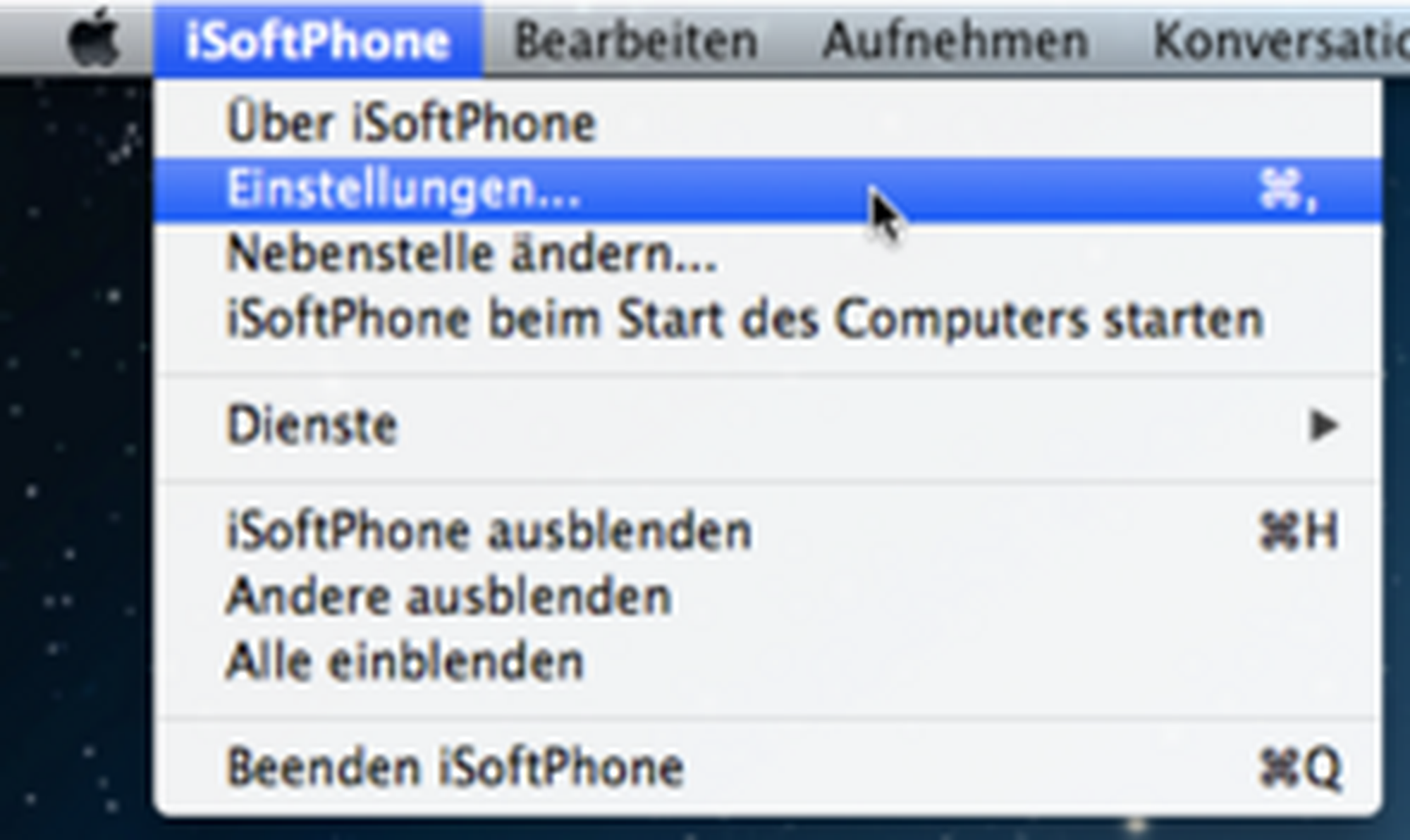Quit via Beenden iSoftPhone
The width and height of the screenshot is (1410, 840).
tap(768, 767)
